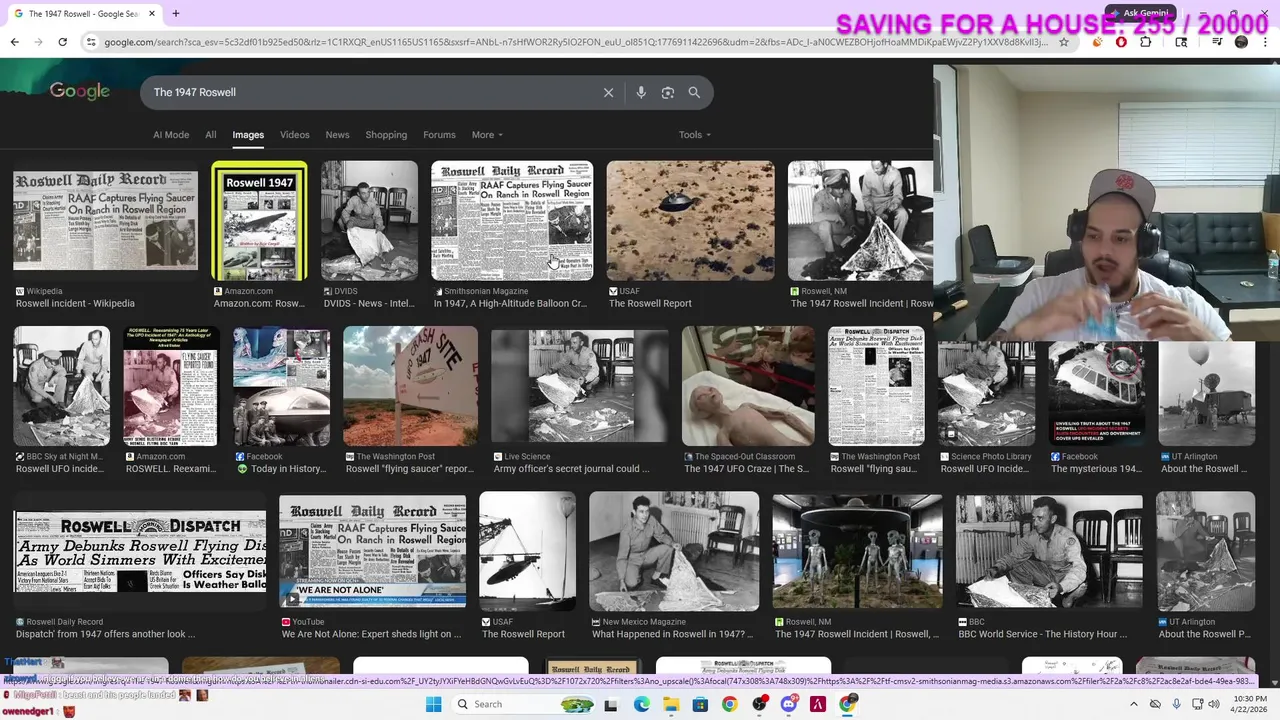Open YouTube We Are Not Alone link

tap(370, 634)
